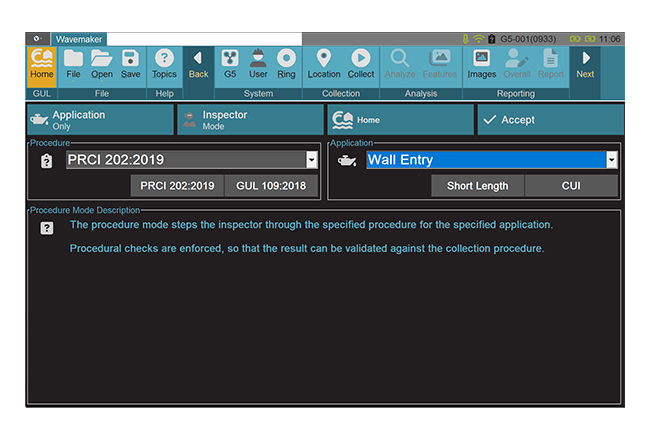Check the battery status icon
This screenshot has height=440, width=650.
coord(491,39)
